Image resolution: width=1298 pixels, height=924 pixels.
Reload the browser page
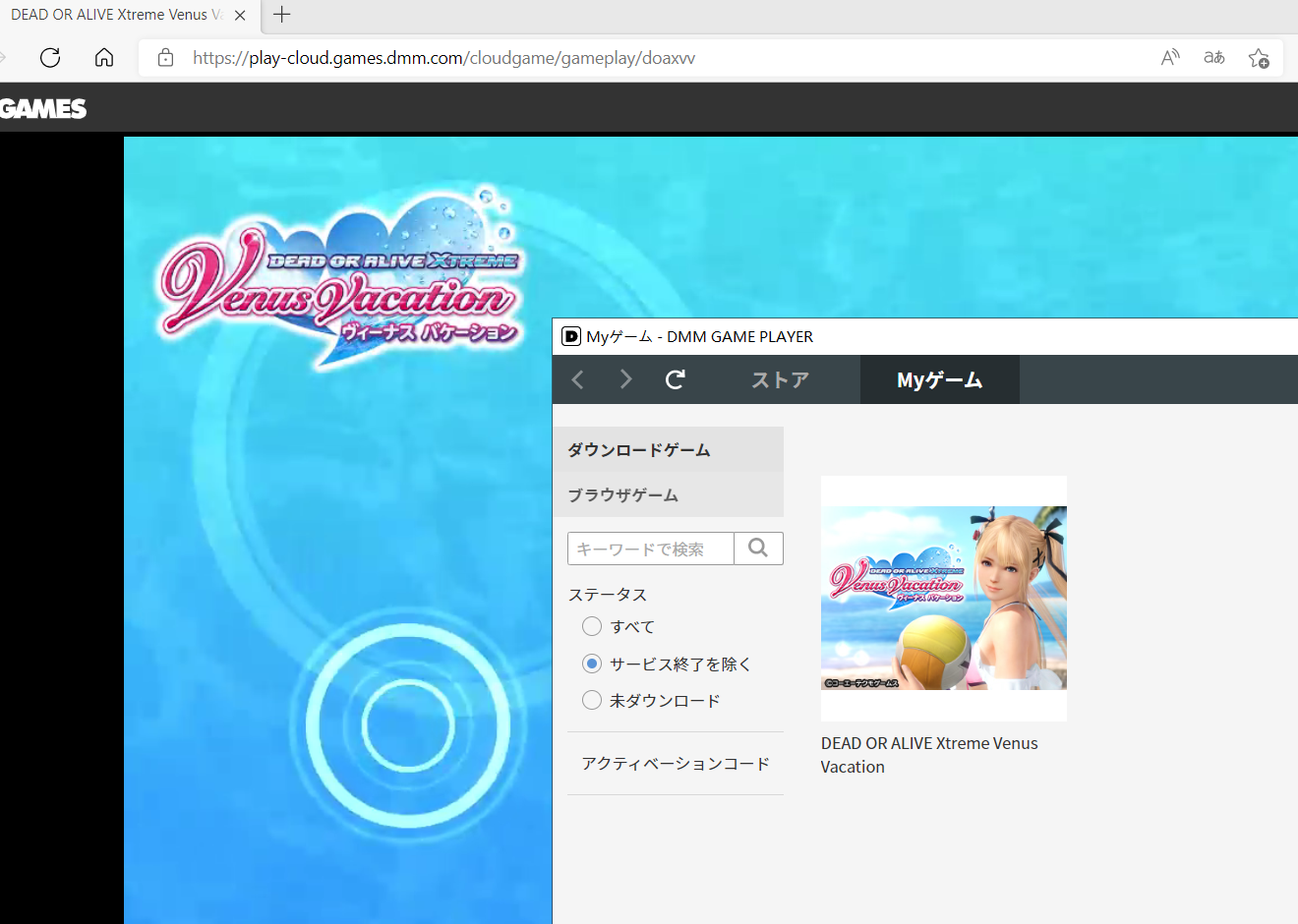tap(50, 58)
